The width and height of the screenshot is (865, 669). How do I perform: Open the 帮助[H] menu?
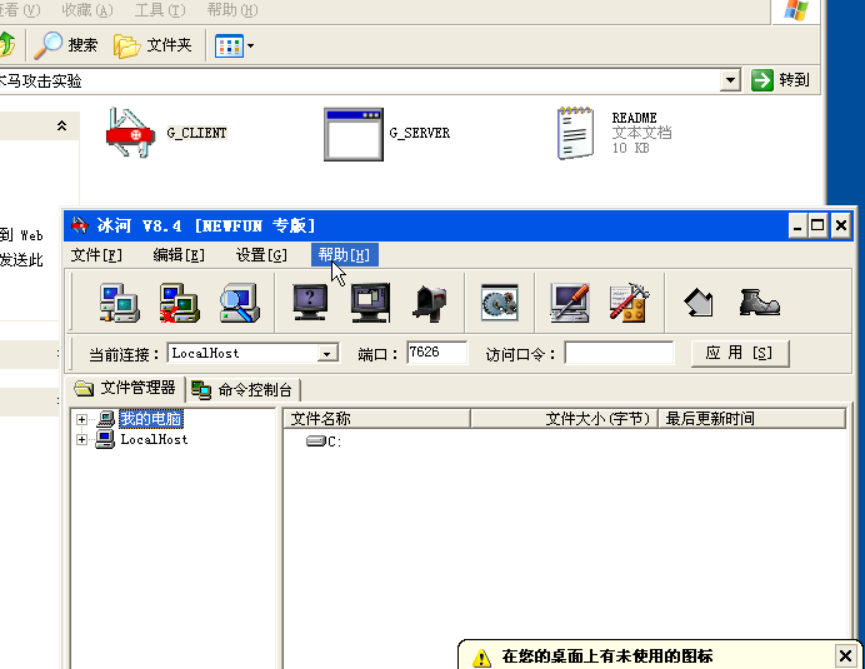344,255
